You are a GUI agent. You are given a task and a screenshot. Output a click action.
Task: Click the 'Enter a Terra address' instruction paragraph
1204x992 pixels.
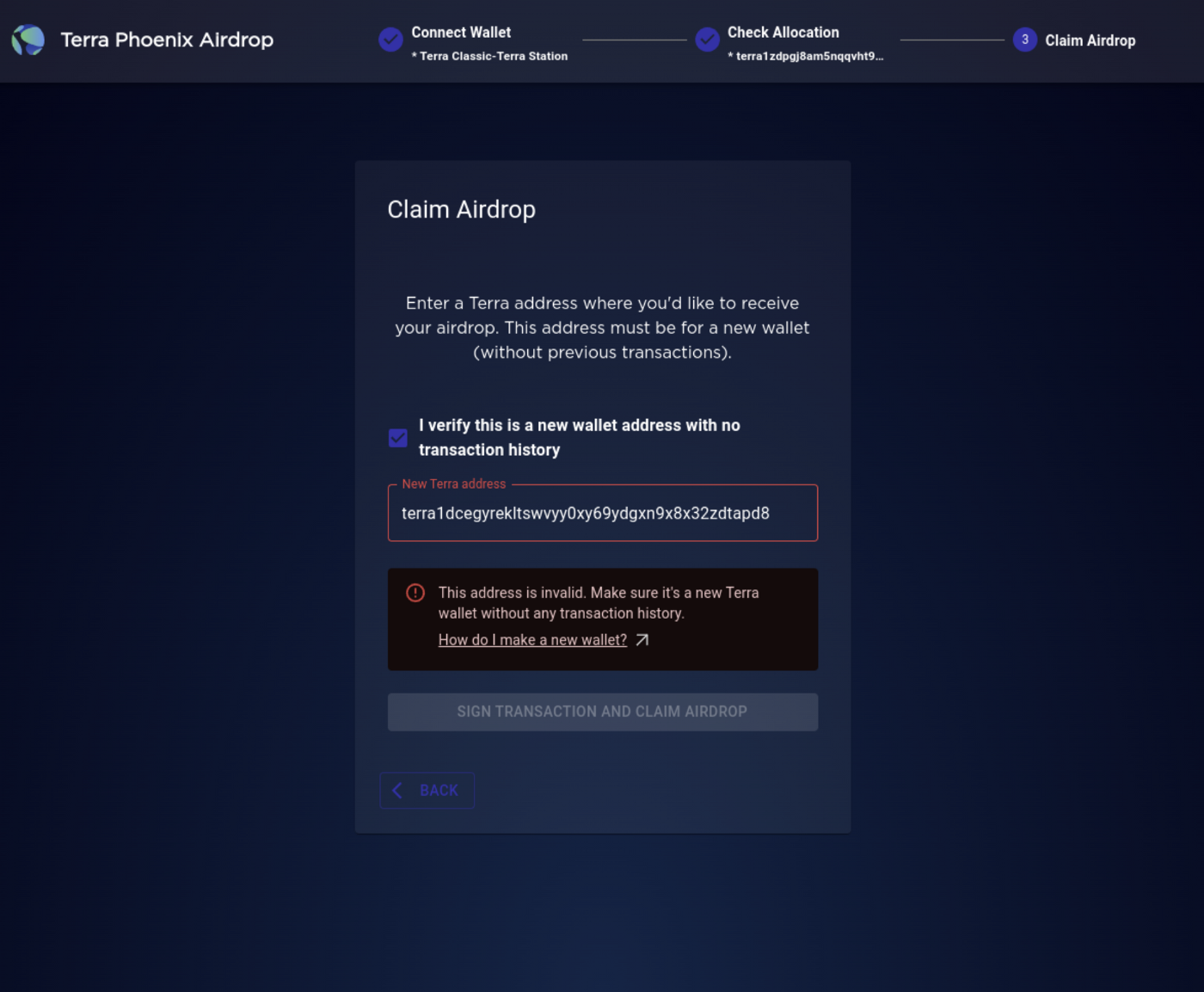(x=602, y=328)
